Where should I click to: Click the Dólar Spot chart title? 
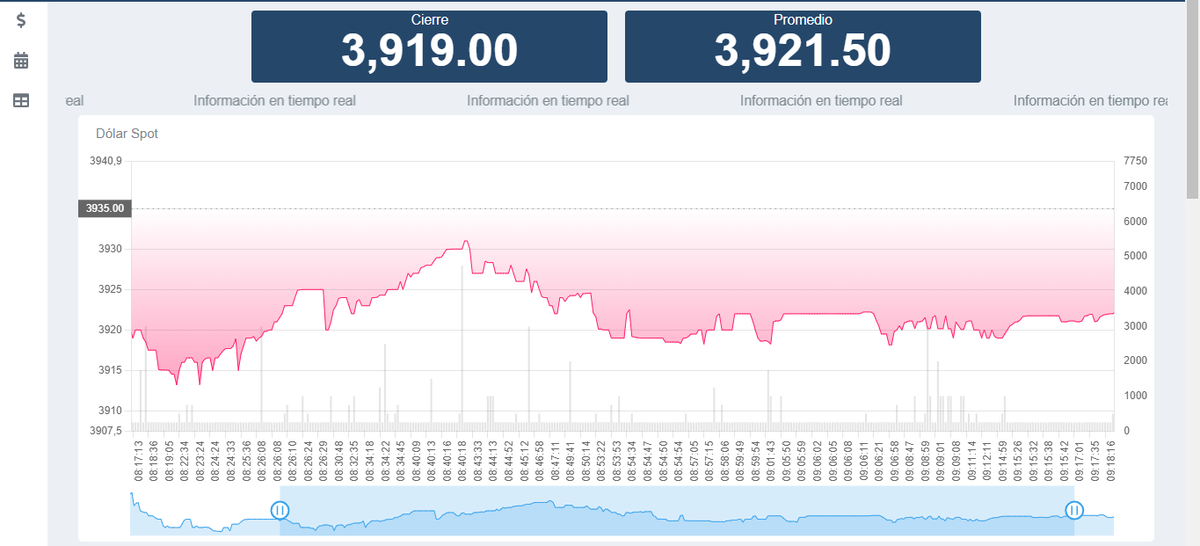(x=127, y=133)
